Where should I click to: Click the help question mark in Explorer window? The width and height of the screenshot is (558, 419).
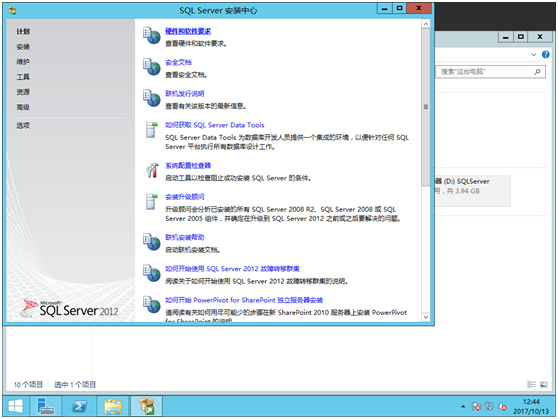click(x=545, y=54)
